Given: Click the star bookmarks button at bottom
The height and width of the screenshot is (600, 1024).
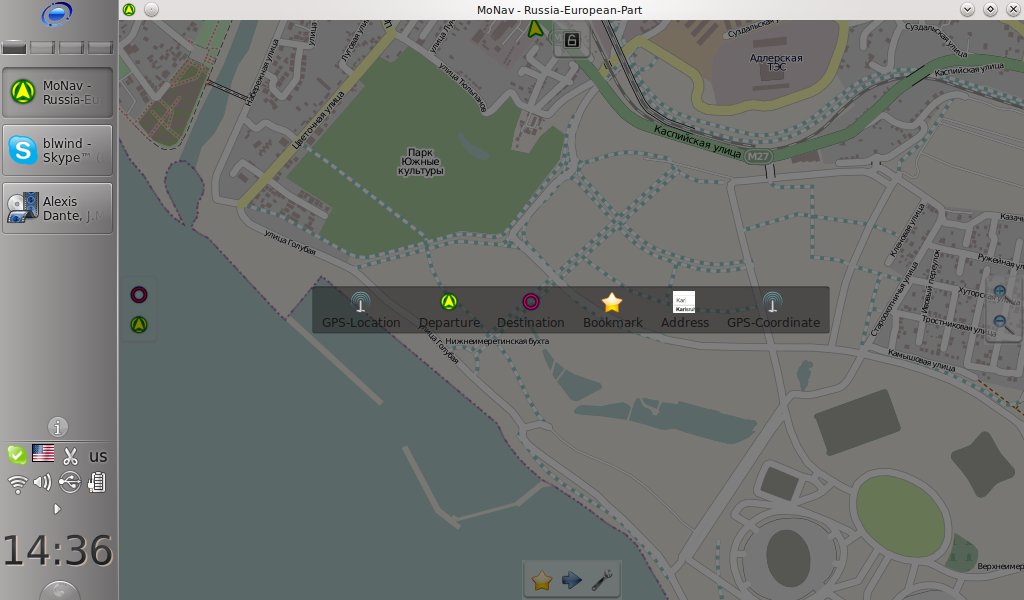Looking at the screenshot, I should [x=542, y=580].
